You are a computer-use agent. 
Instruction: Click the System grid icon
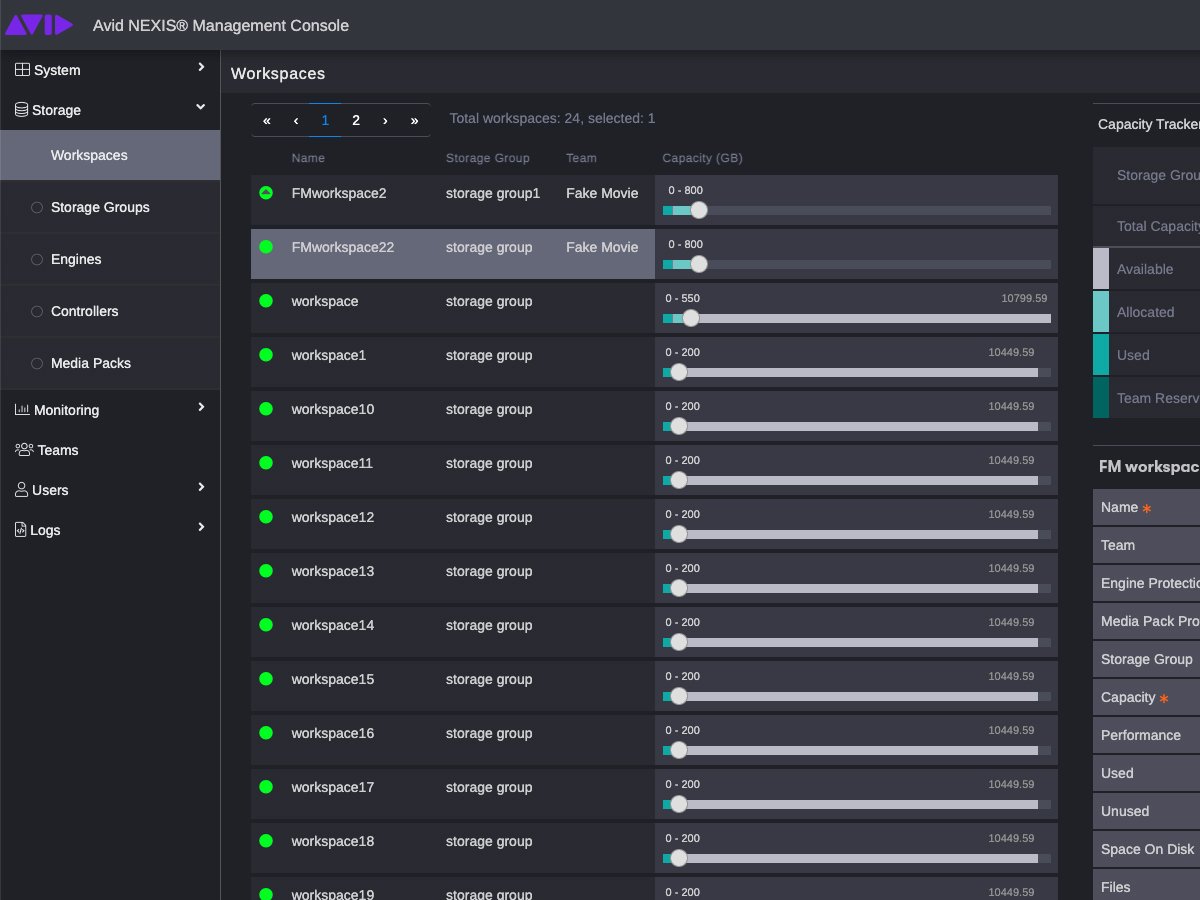[22, 70]
